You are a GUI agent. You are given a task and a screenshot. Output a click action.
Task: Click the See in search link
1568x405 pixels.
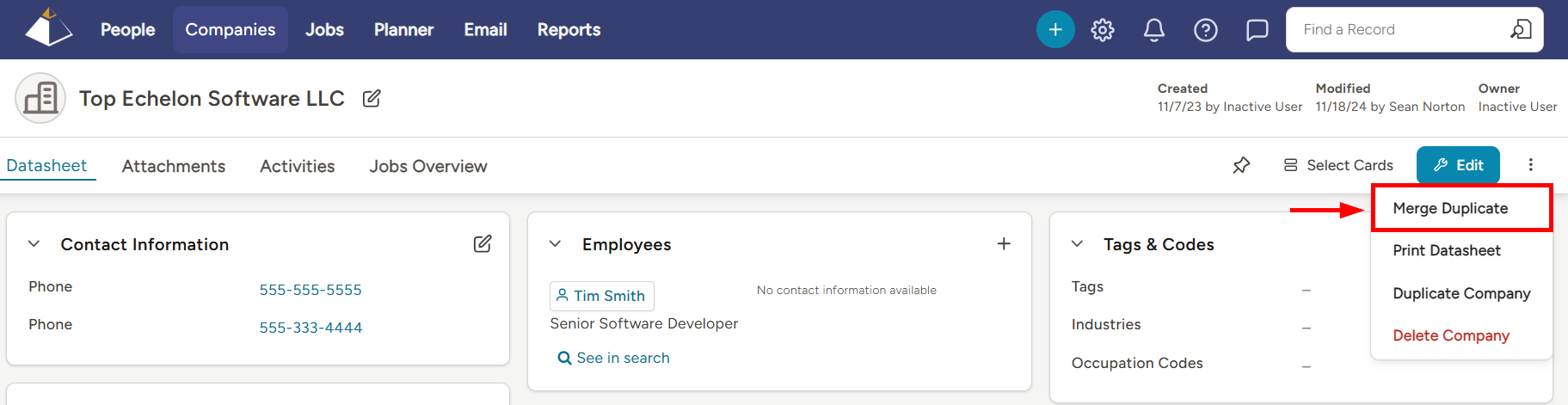tap(614, 358)
